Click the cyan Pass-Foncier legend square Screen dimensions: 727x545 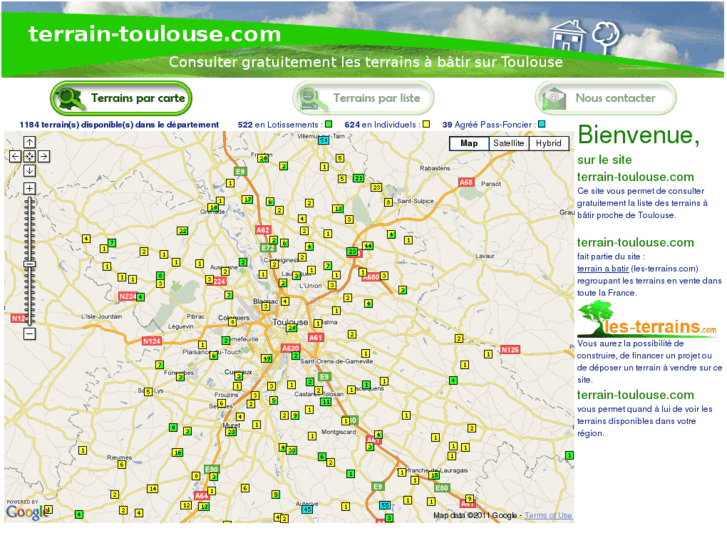[542, 124]
